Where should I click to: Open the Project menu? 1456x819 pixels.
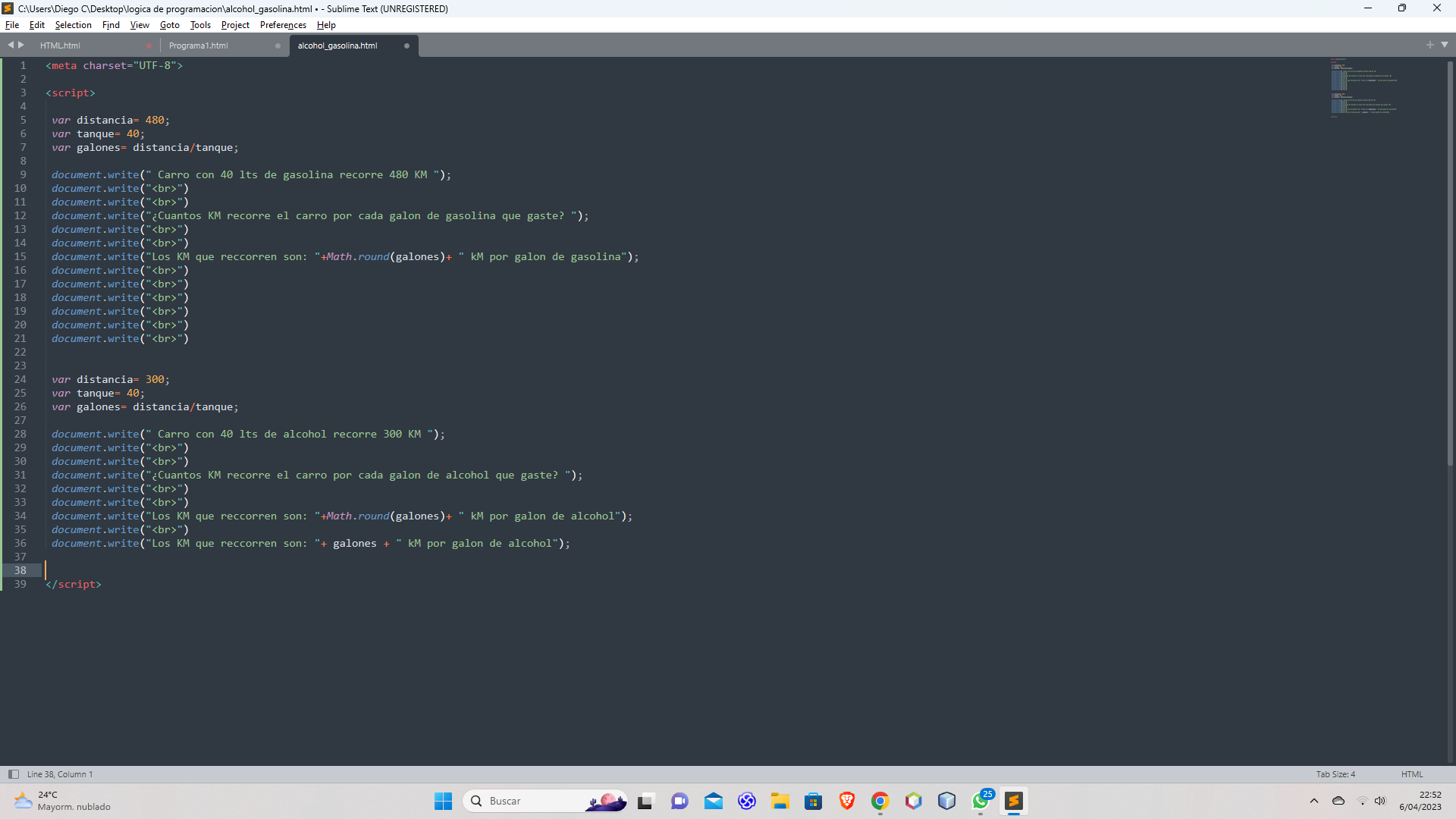[235, 25]
